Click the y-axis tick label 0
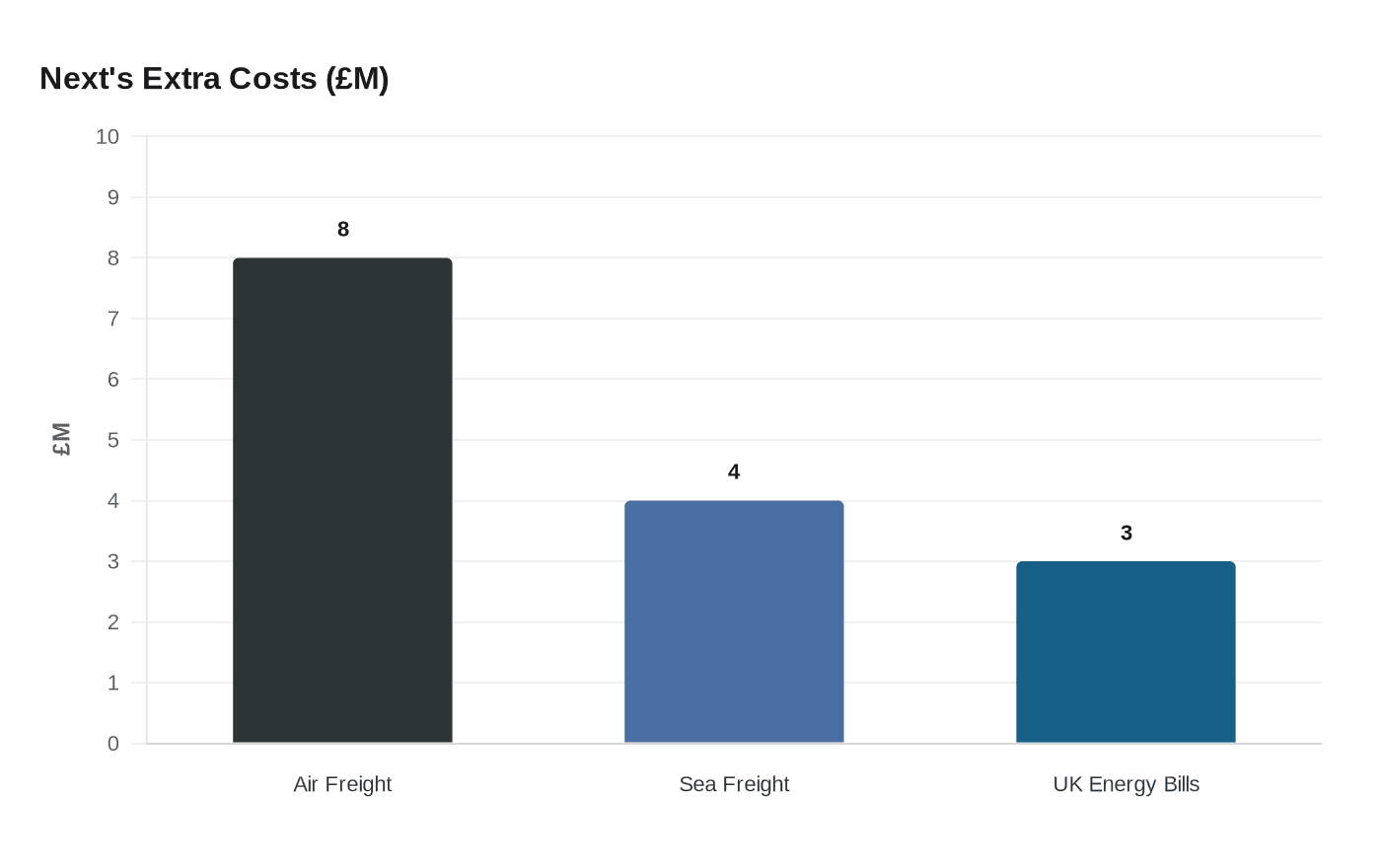Image resolution: width=1381 pixels, height=868 pixels. click(x=113, y=744)
